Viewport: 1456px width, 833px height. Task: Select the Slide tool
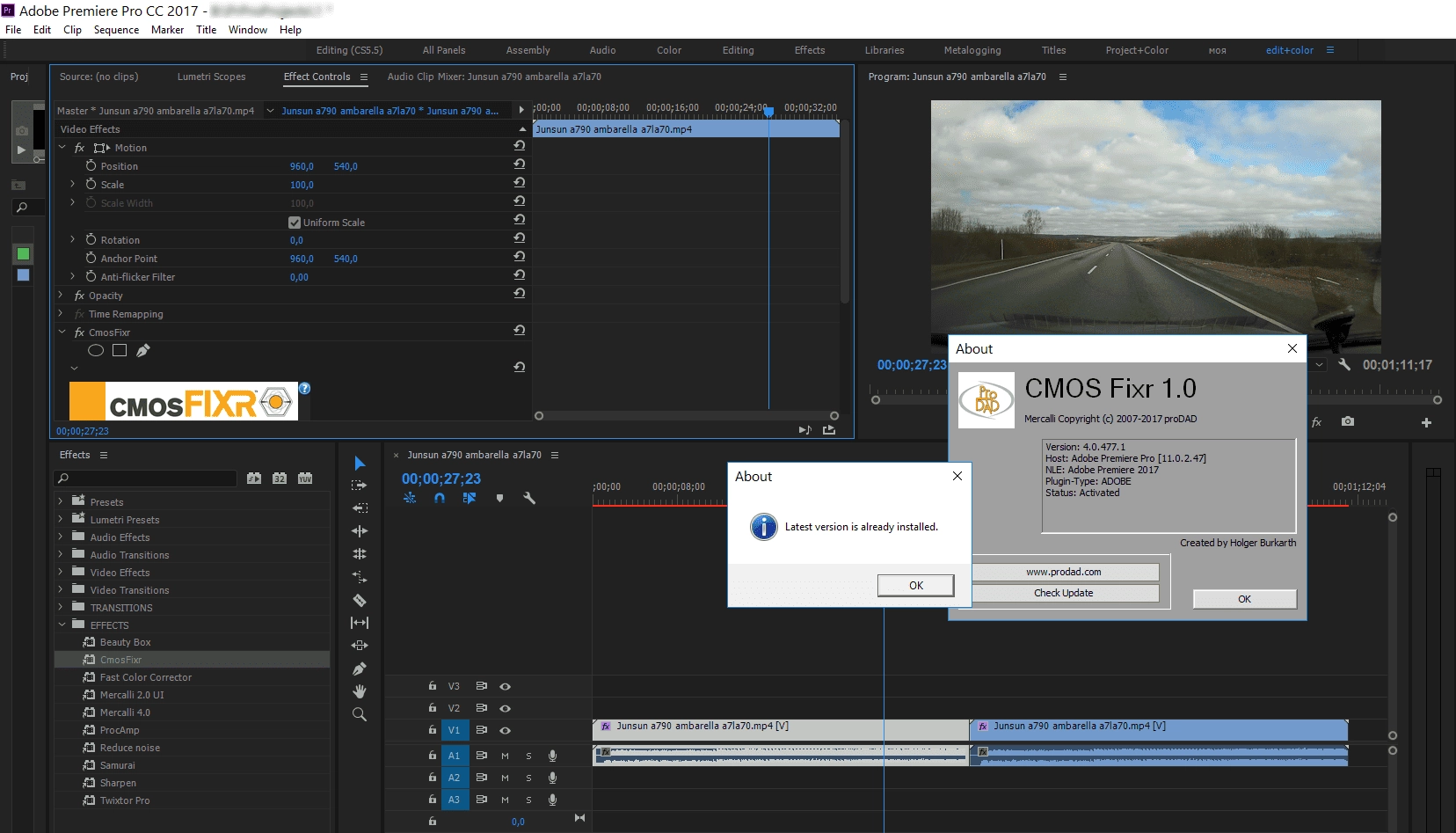[x=360, y=646]
